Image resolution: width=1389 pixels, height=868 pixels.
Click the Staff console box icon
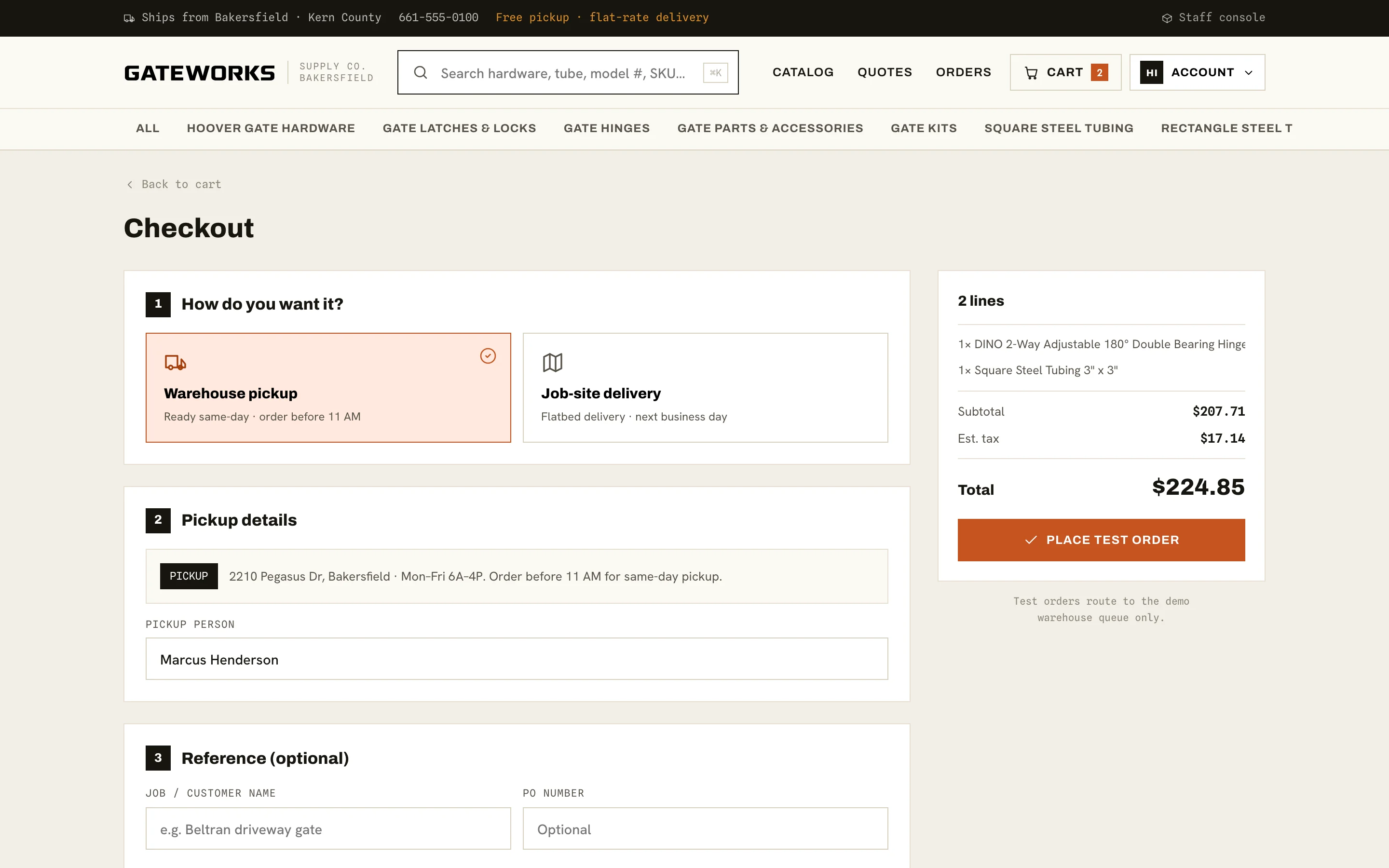[x=1167, y=18]
